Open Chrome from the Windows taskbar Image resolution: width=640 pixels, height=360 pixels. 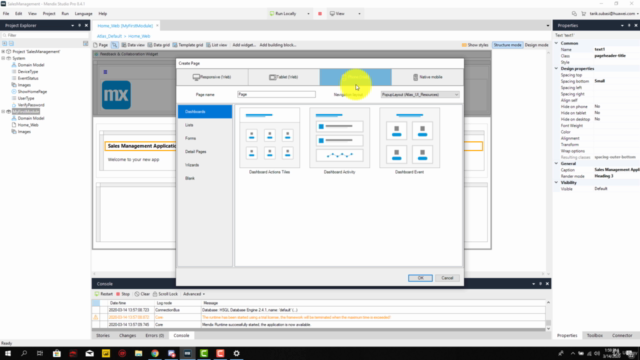(x=155, y=353)
